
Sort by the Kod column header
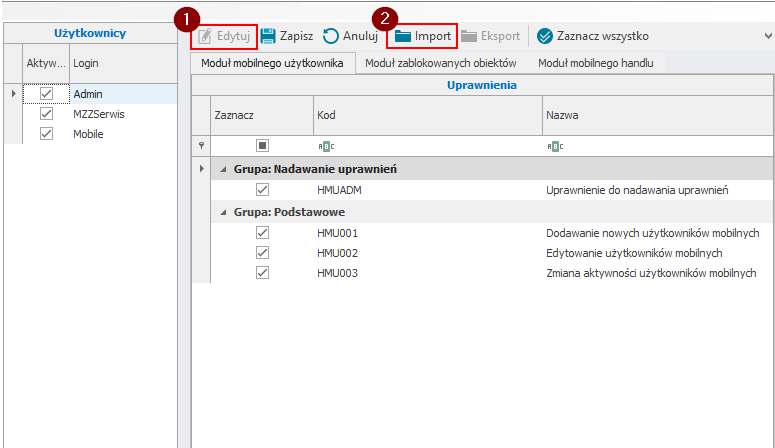pos(426,115)
